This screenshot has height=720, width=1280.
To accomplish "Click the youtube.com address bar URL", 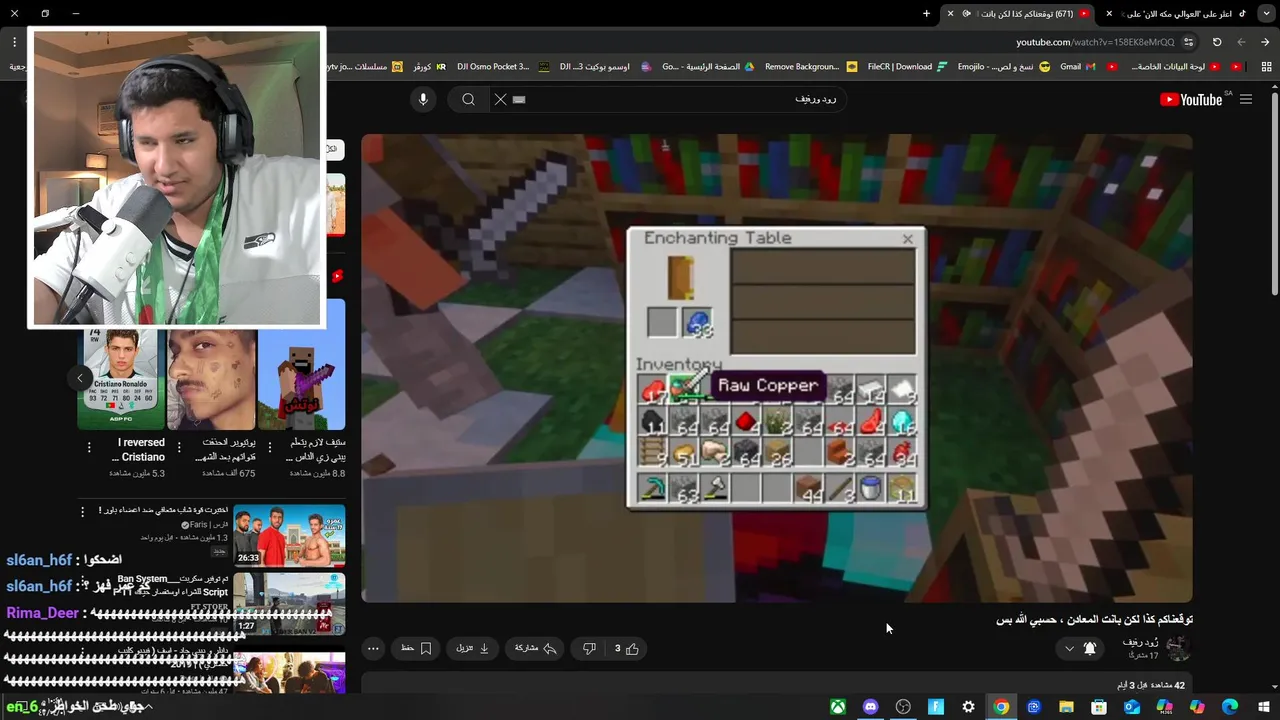I will tap(1095, 42).
